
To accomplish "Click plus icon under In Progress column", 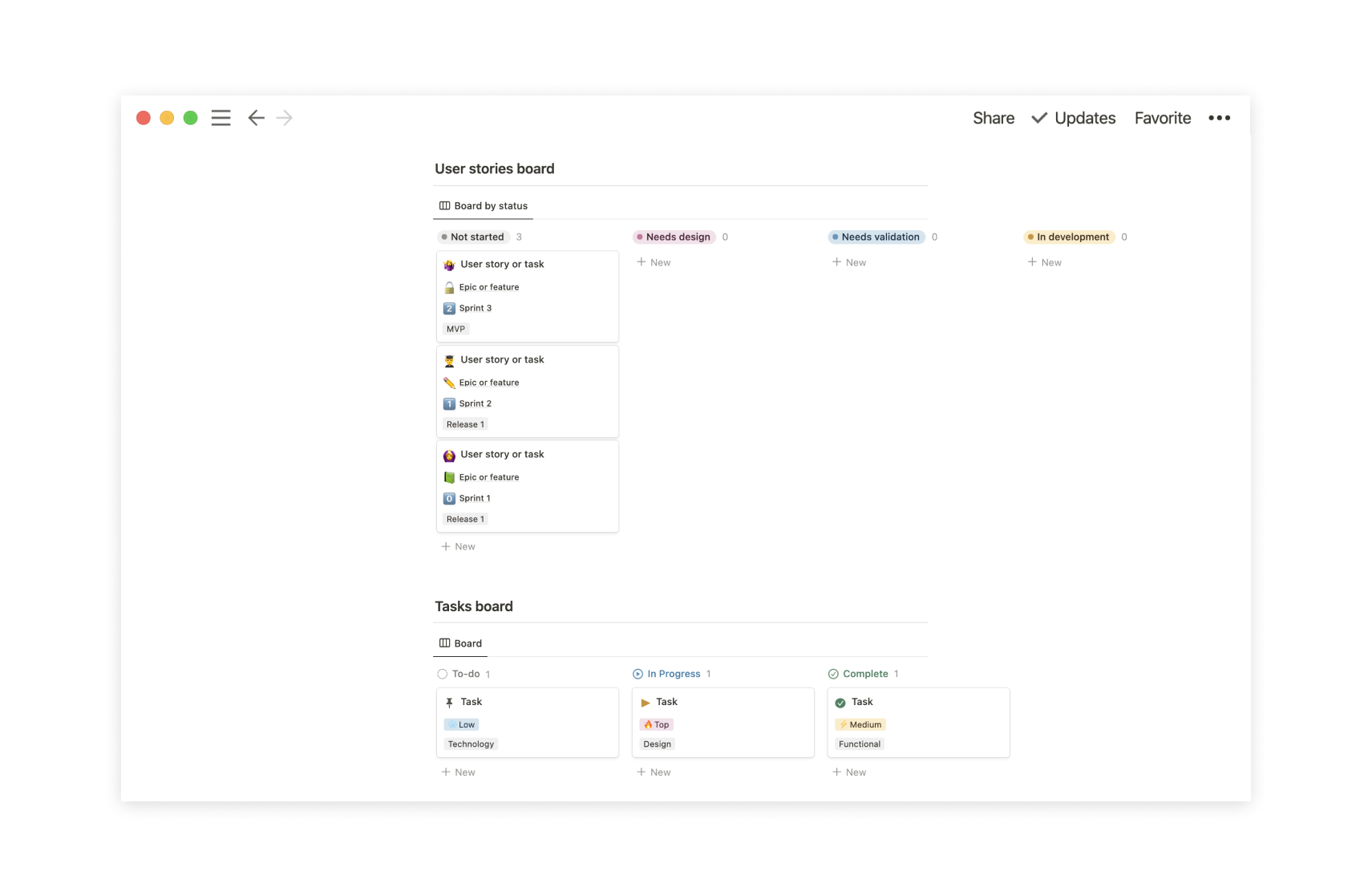I will click(x=641, y=772).
